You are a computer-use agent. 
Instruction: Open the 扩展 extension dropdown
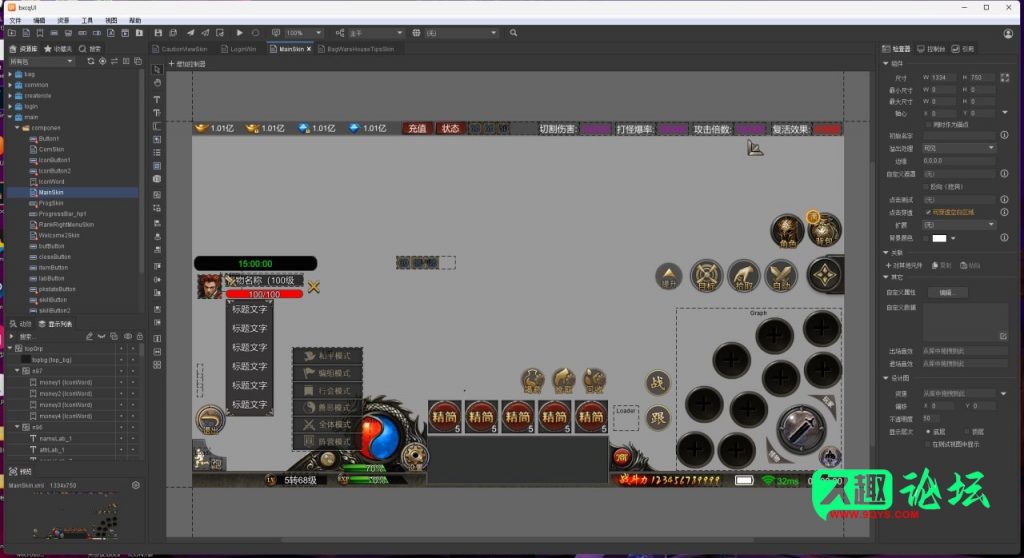(x=959, y=225)
